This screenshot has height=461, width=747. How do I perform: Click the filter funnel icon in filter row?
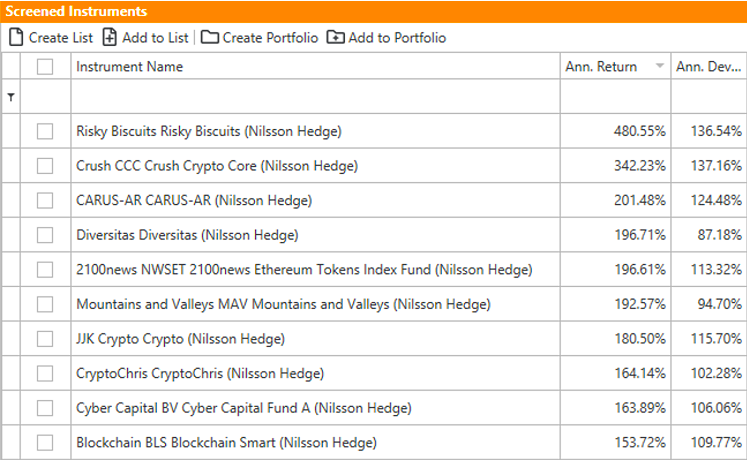11,97
